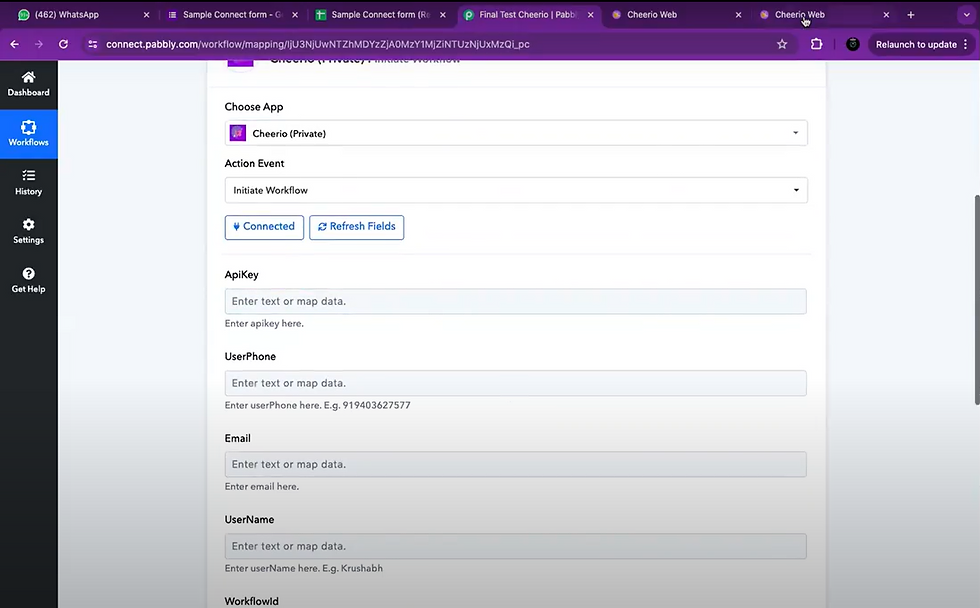This screenshot has height=608, width=980.
Task: Open the History panel
Action: pyautogui.click(x=28, y=183)
